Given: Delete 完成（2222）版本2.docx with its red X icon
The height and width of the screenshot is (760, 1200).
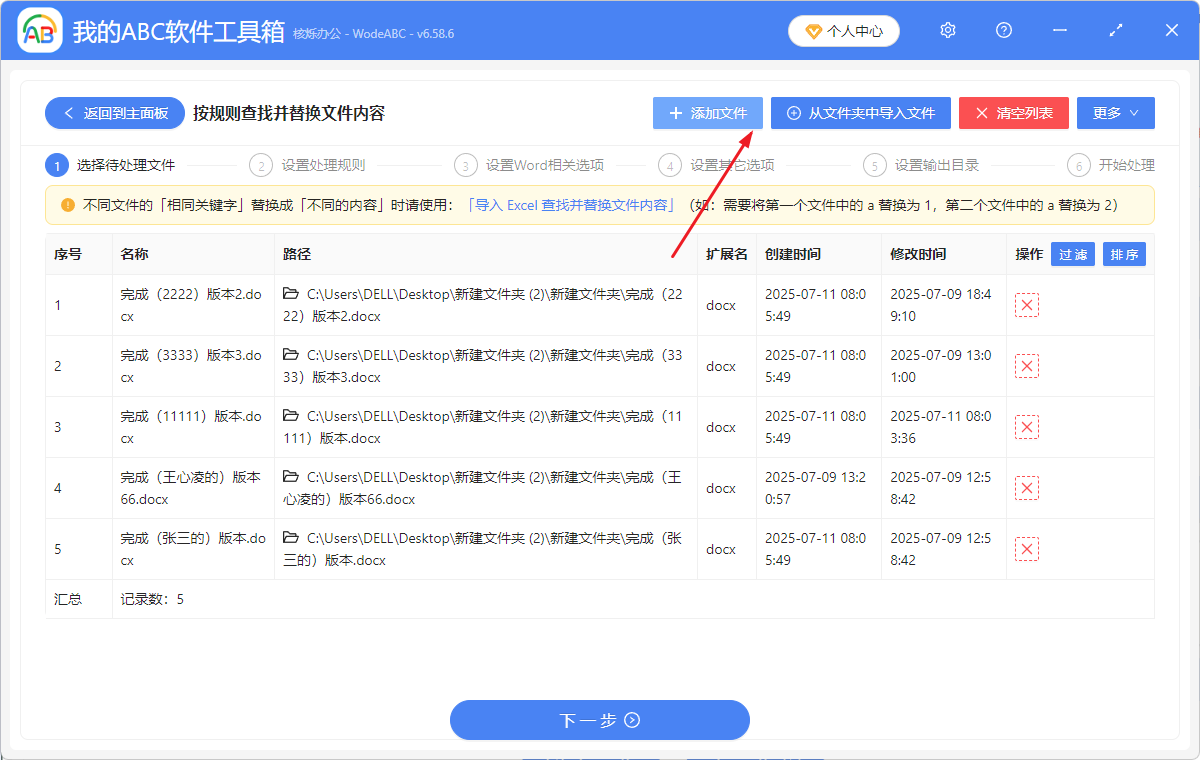Looking at the screenshot, I should pyautogui.click(x=1027, y=305).
